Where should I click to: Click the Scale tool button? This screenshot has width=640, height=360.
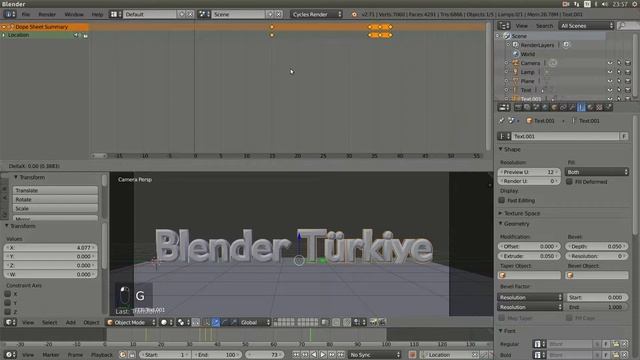pos(55,208)
